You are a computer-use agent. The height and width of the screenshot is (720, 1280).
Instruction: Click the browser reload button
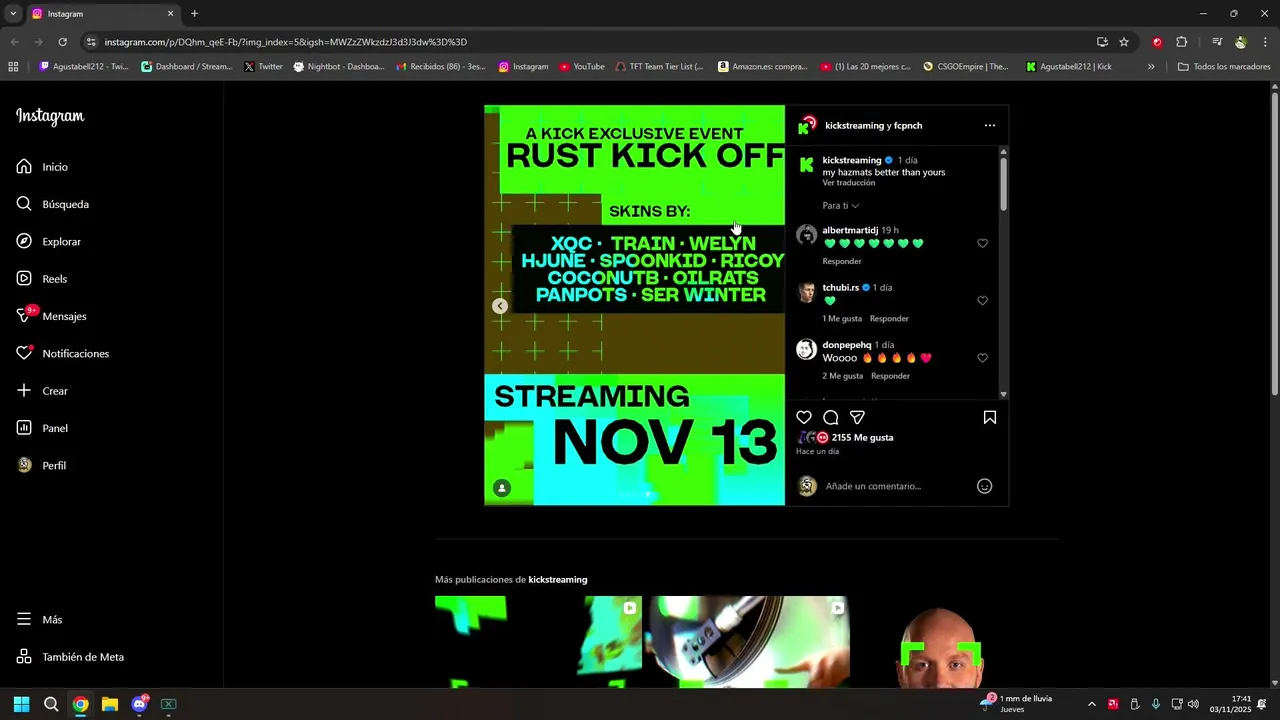tap(62, 42)
